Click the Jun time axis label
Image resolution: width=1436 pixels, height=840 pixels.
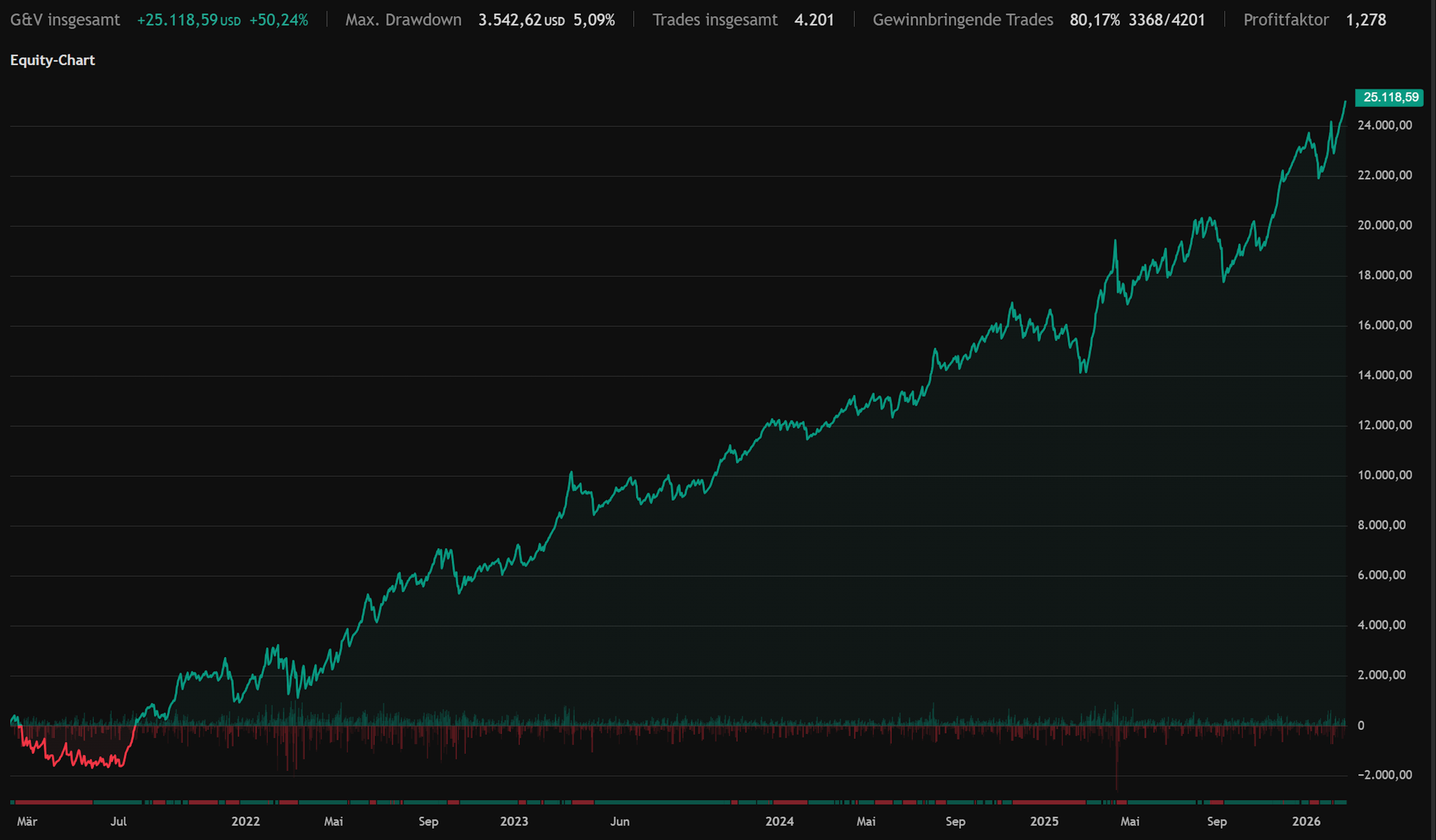point(620,821)
